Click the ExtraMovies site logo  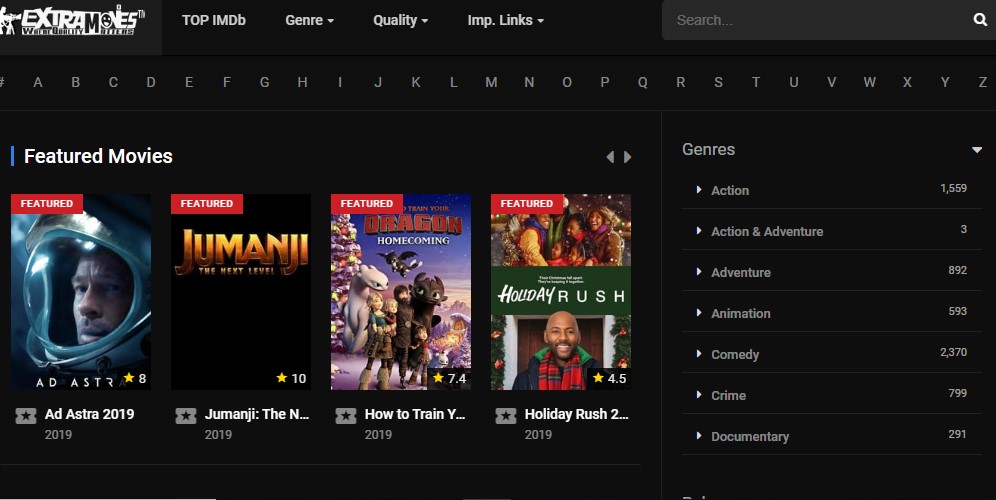(72, 21)
